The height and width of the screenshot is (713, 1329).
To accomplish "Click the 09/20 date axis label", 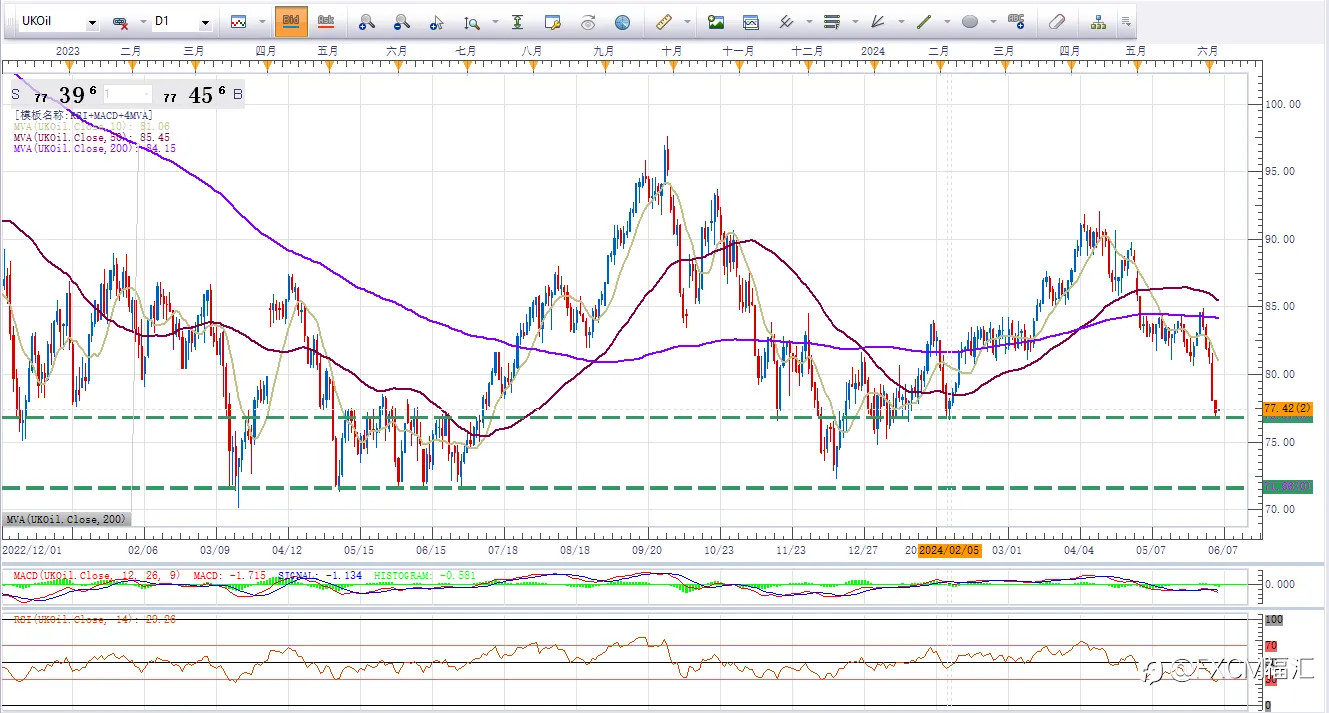I will pos(648,550).
